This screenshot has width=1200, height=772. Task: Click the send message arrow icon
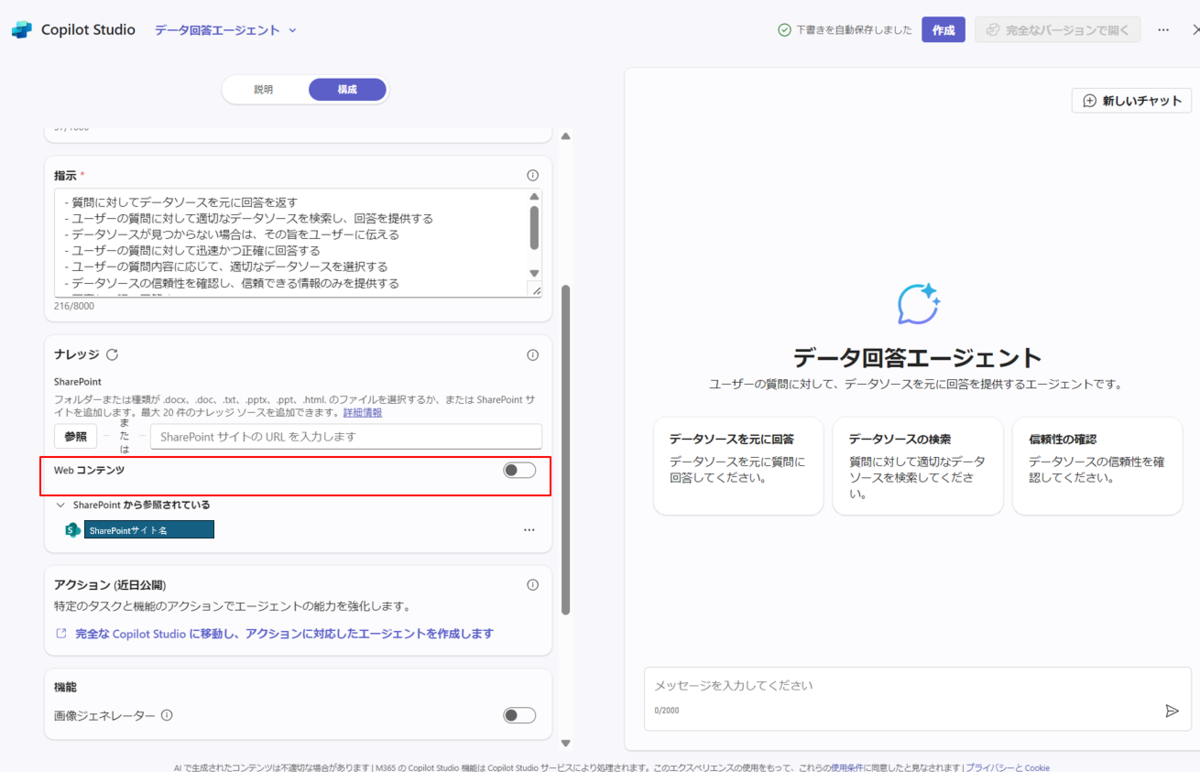click(x=1172, y=711)
